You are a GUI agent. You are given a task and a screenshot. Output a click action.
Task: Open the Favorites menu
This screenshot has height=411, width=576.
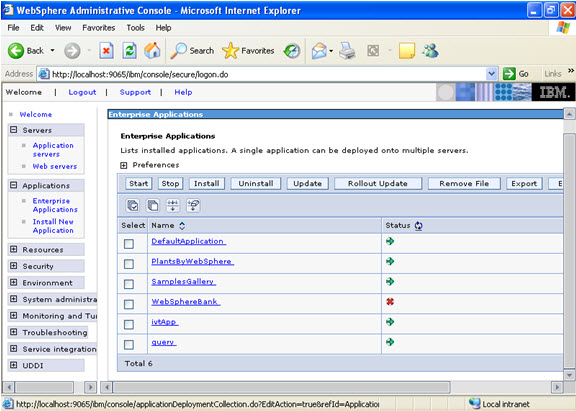click(98, 28)
